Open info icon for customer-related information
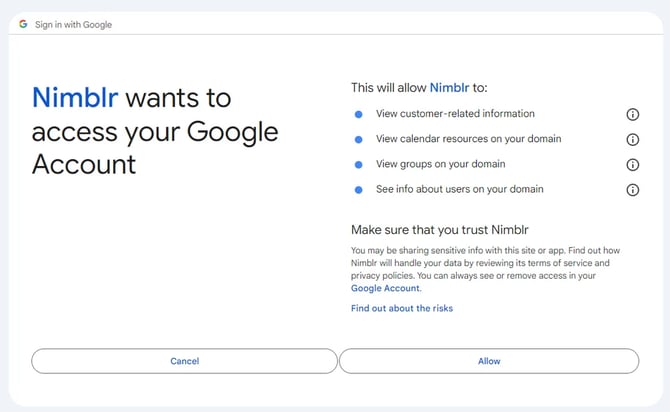This screenshot has width=670, height=412. (632, 114)
